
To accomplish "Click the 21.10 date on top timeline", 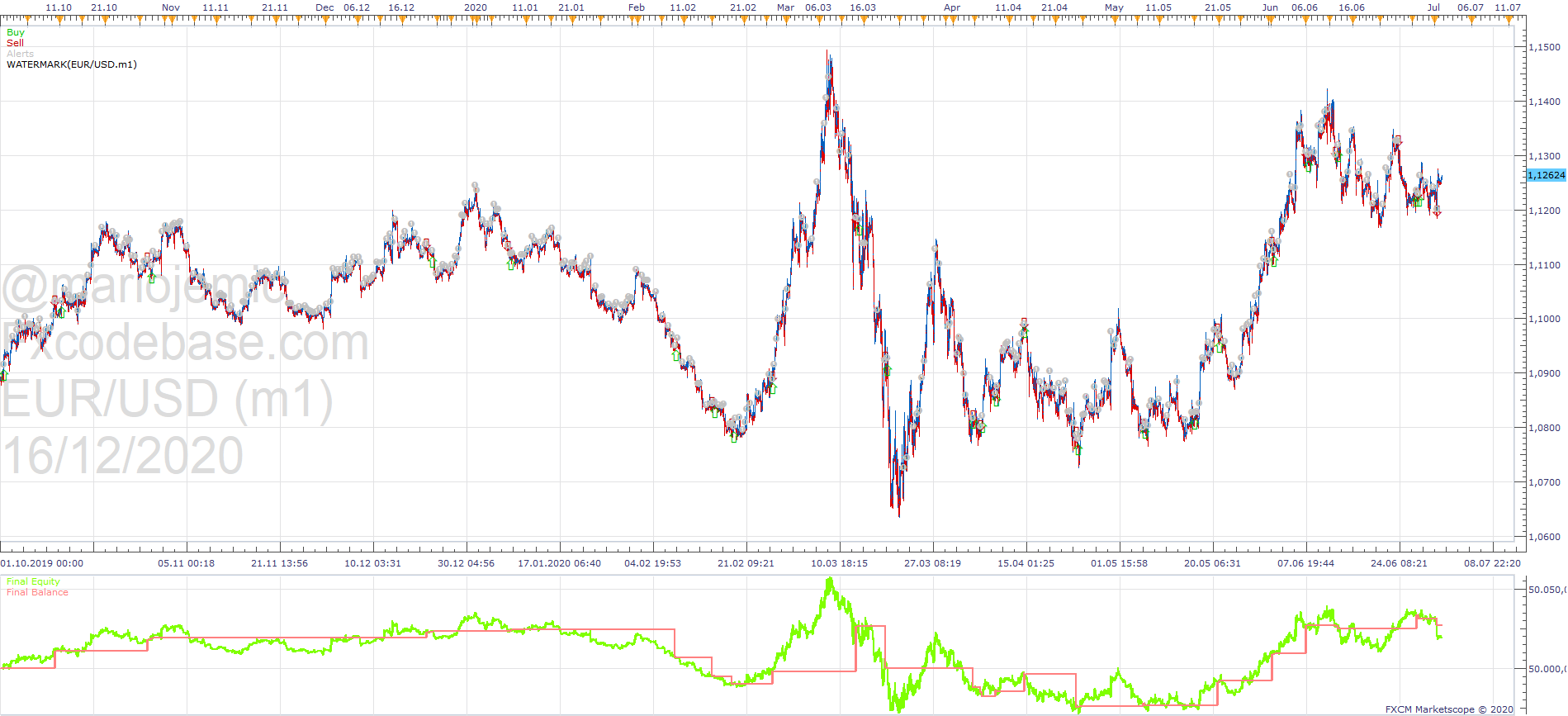I will pyautogui.click(x=104, y=7).
